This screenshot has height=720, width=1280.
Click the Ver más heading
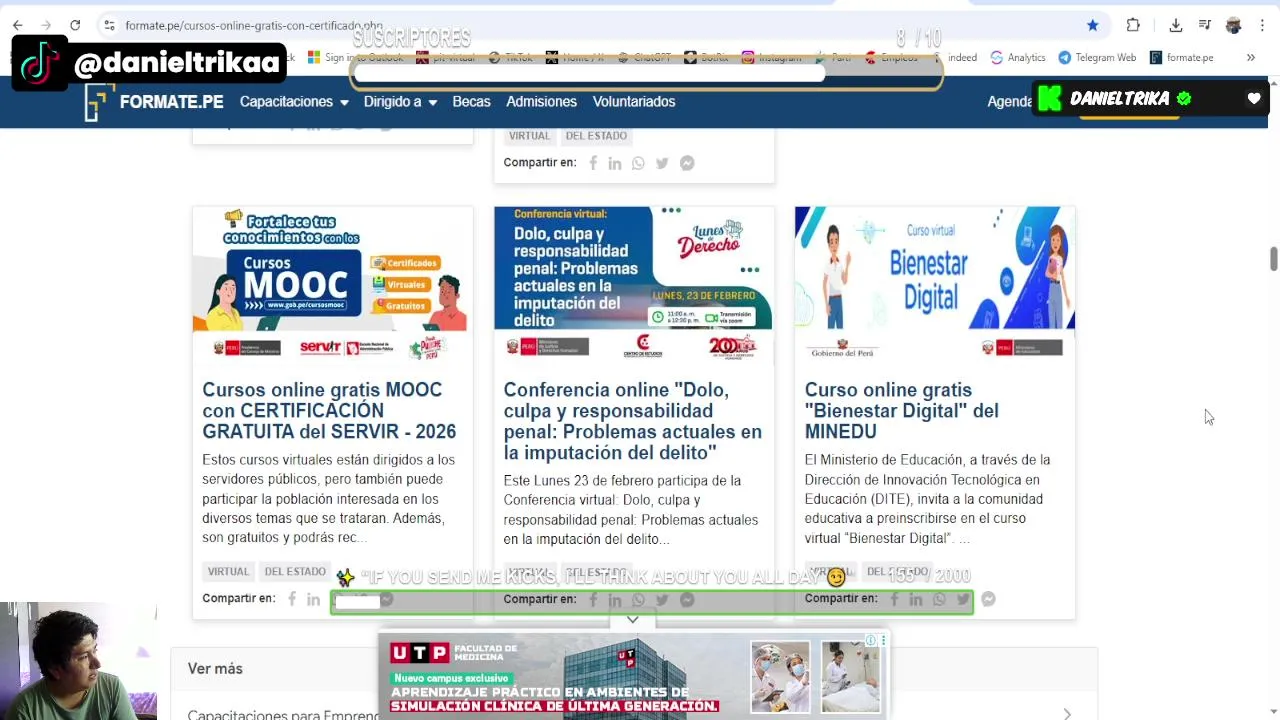215,669
